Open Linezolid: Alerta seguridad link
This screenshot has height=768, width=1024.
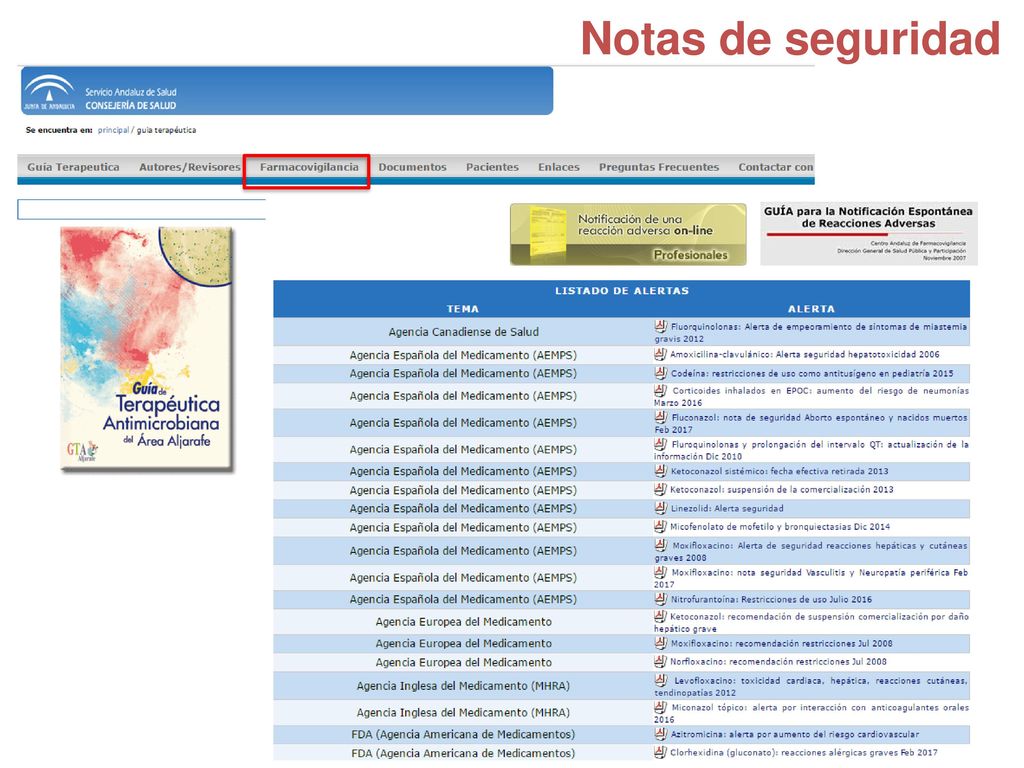pos(727,508)
